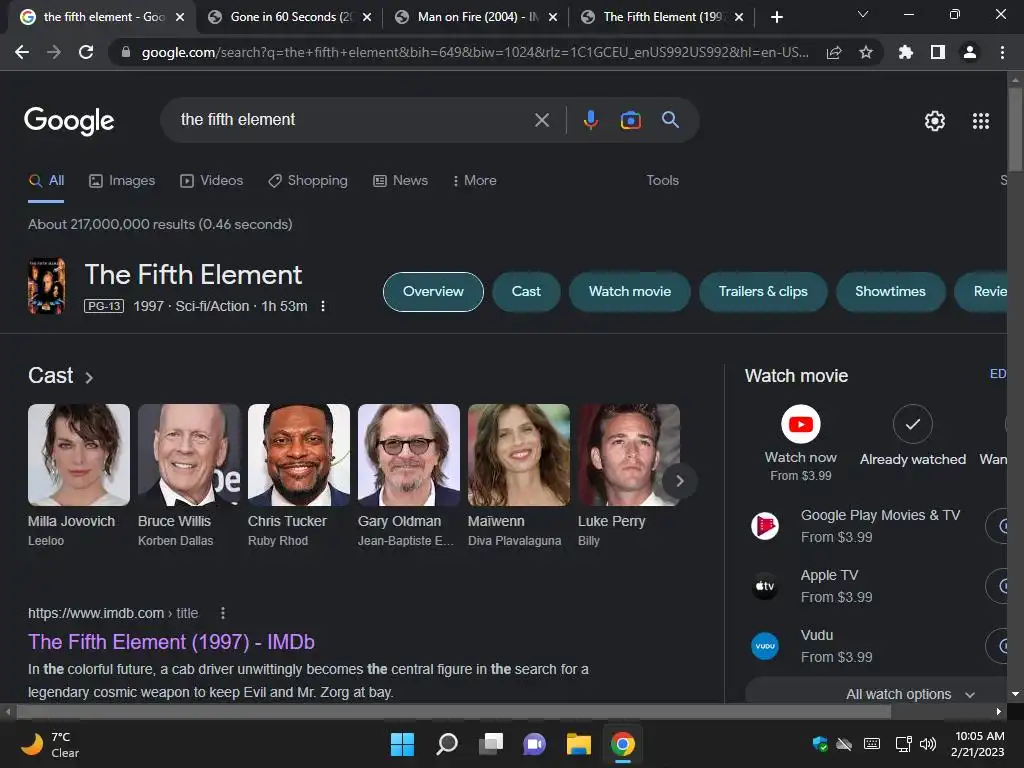Open the More search filters menu
The width and height of the screenshot is (1024, 768).
[474, 181]
